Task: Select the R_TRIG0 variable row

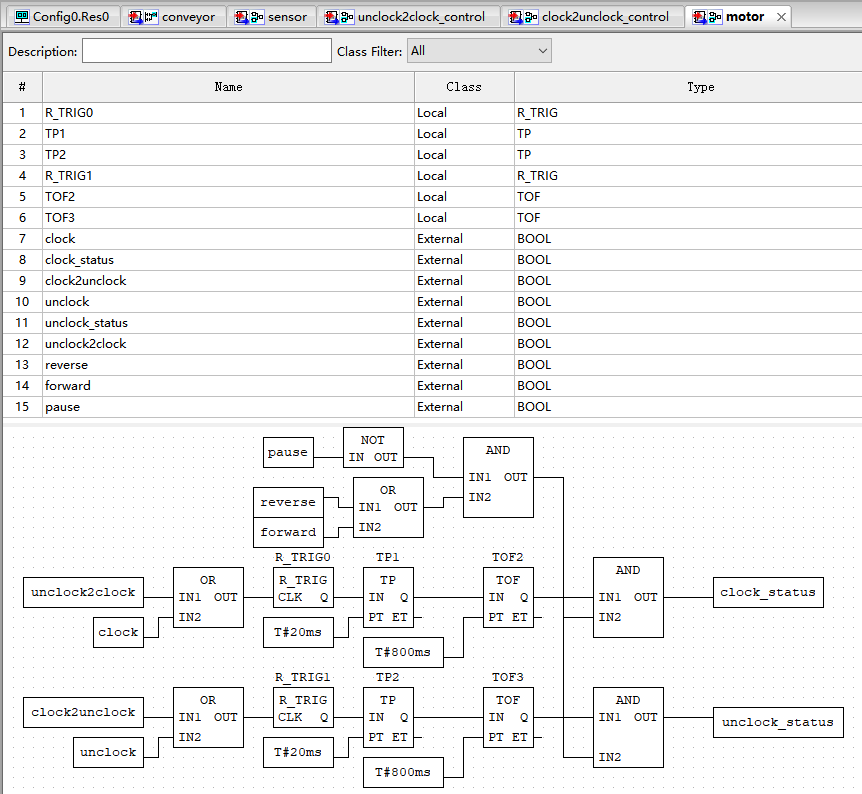Action: pos(432,113)
